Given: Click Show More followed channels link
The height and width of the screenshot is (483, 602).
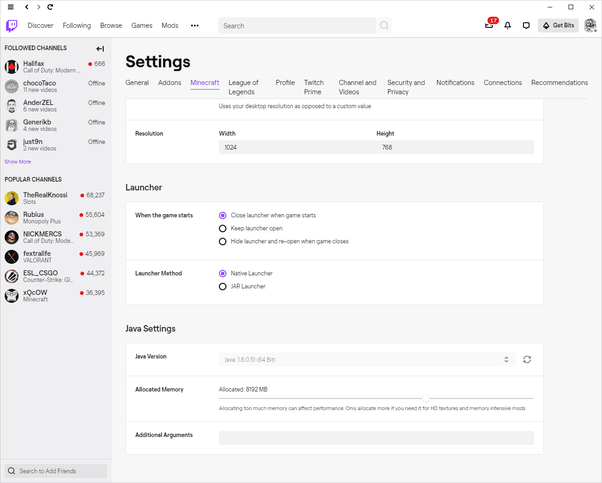Looking at the screenshot, I should tap(18, 162).
